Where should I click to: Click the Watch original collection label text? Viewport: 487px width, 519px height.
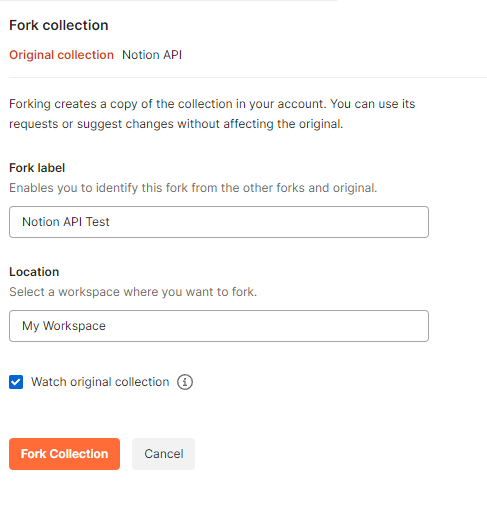pos(100,382)
